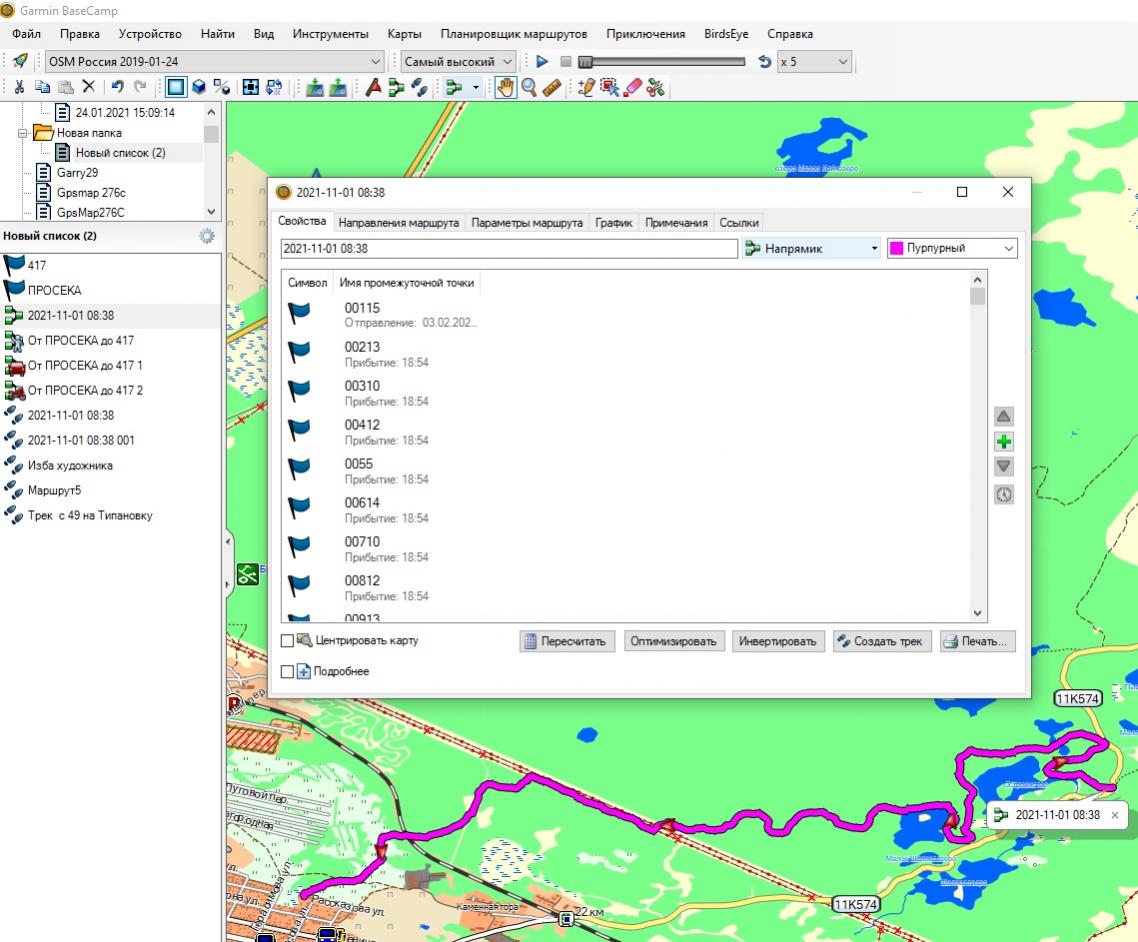Switch to 'Параметры маршрута' tab
This screenshot has width=1138, height=942.
pos(526,223)
